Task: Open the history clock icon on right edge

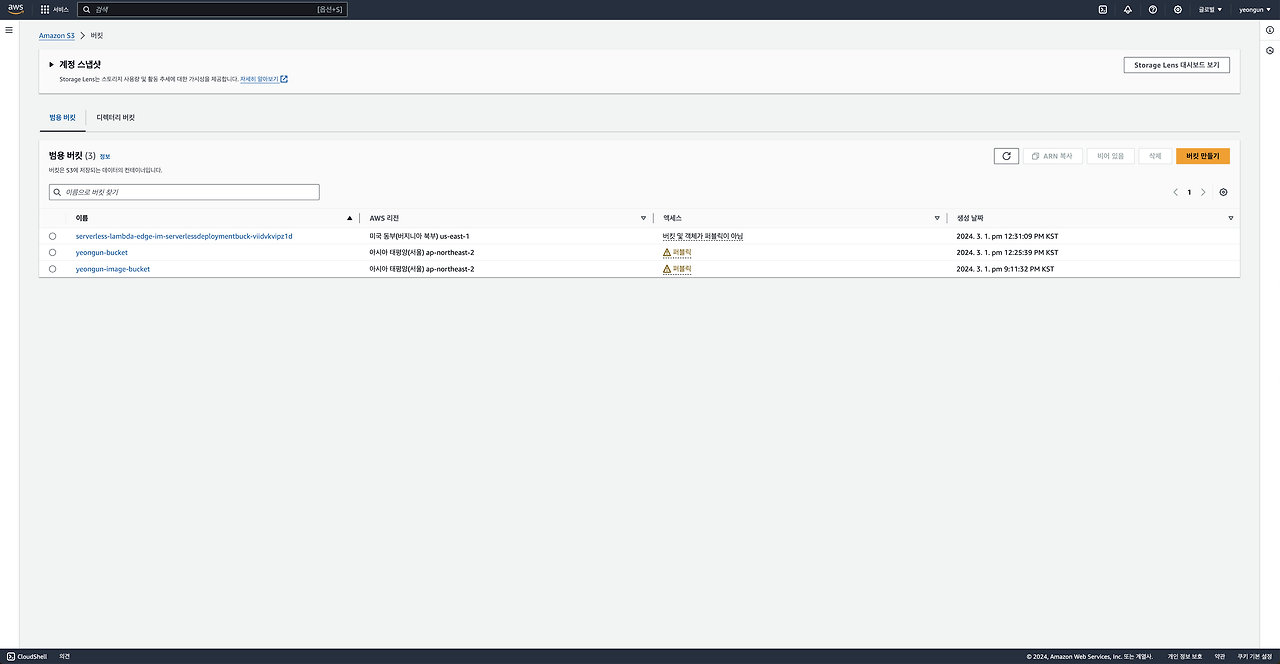Action: (x=1270, y=50)
